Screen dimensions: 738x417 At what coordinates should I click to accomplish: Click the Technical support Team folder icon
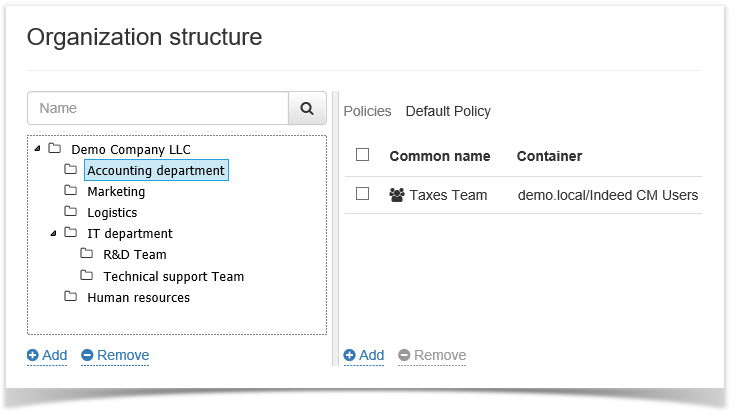click(x=87, y=276)
